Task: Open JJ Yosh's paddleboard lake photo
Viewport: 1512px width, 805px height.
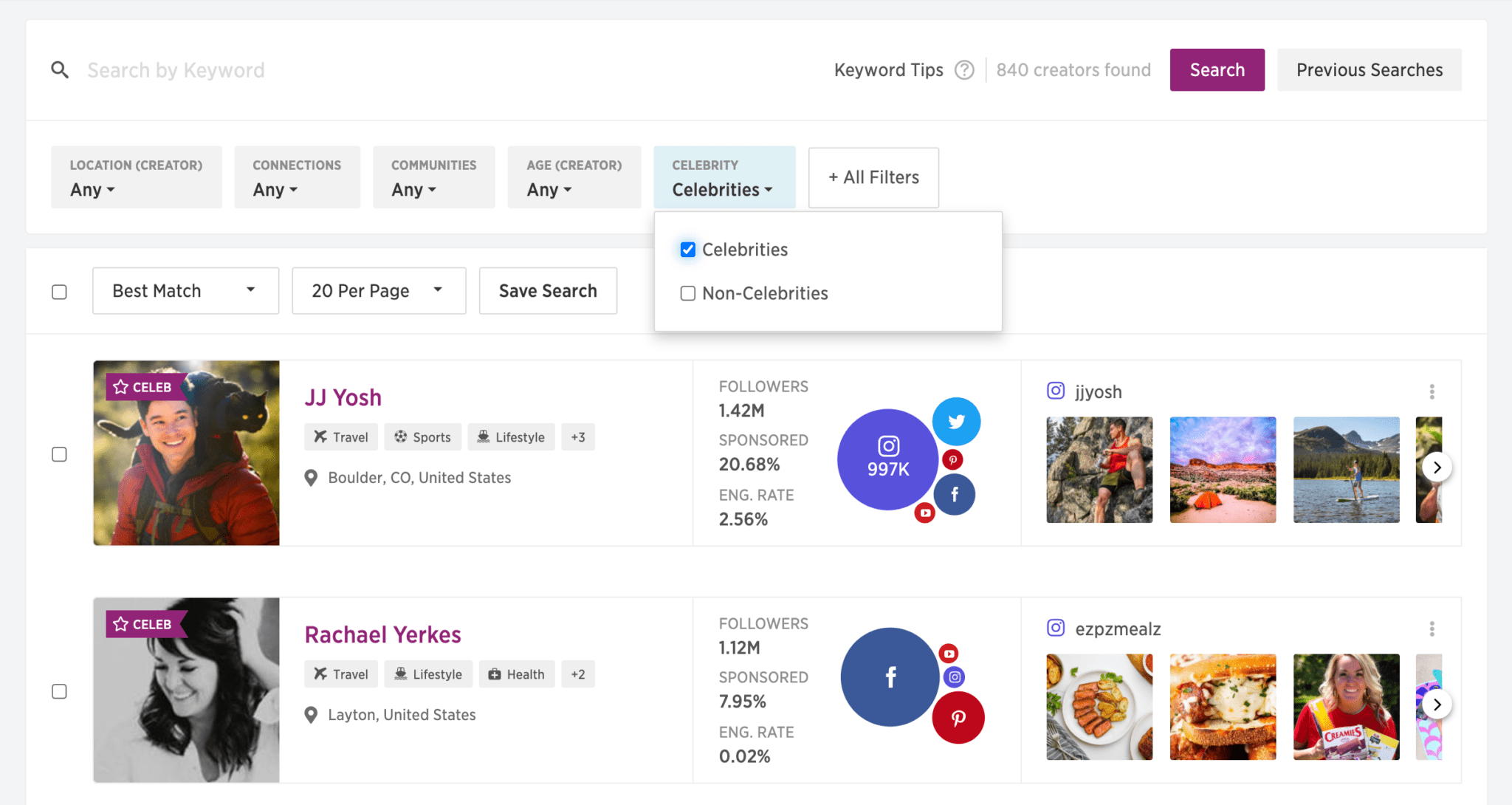Action: click(1346, 470)
